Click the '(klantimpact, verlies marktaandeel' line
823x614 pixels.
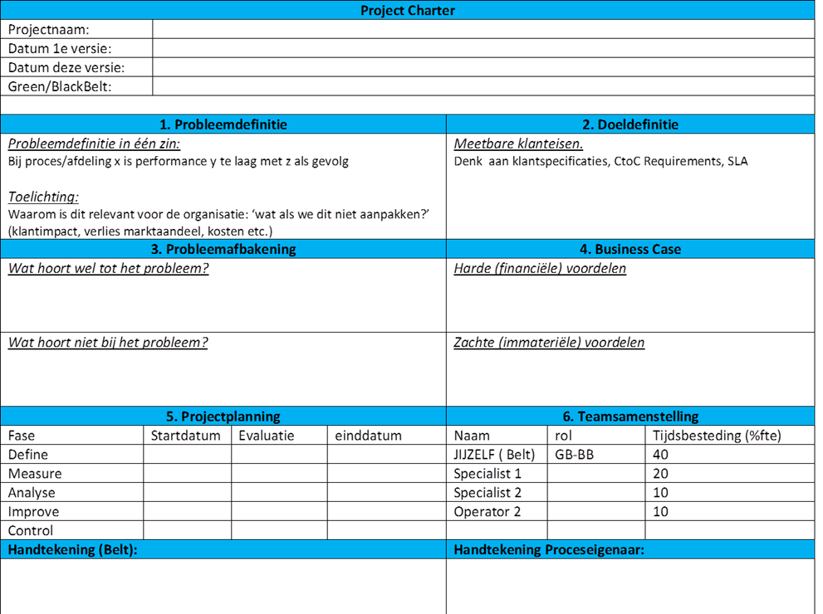pyautogui.click(x=140, y=231)
